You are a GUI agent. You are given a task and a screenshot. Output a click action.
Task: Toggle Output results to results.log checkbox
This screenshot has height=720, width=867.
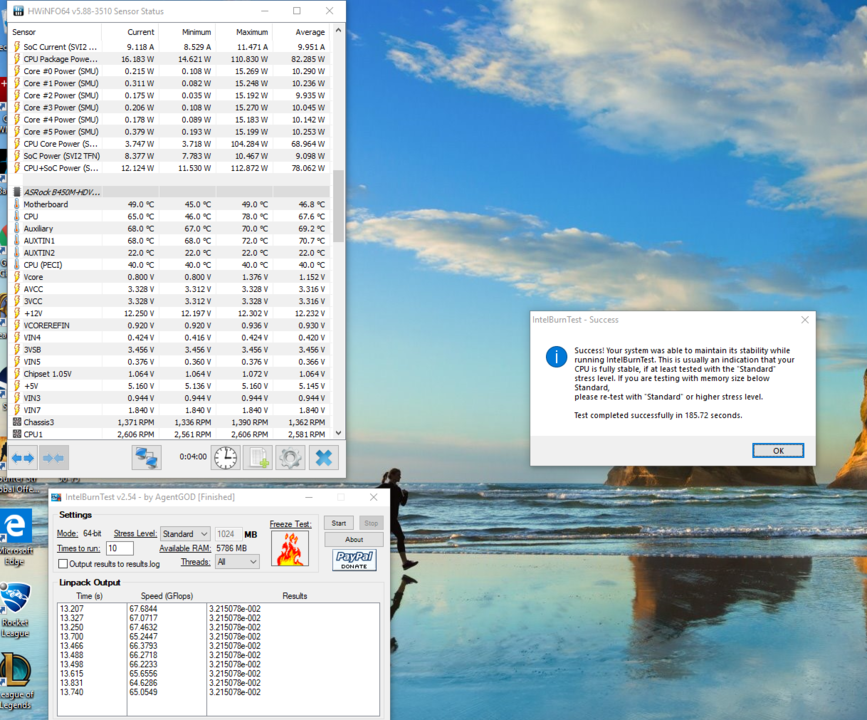pos(63,564)
